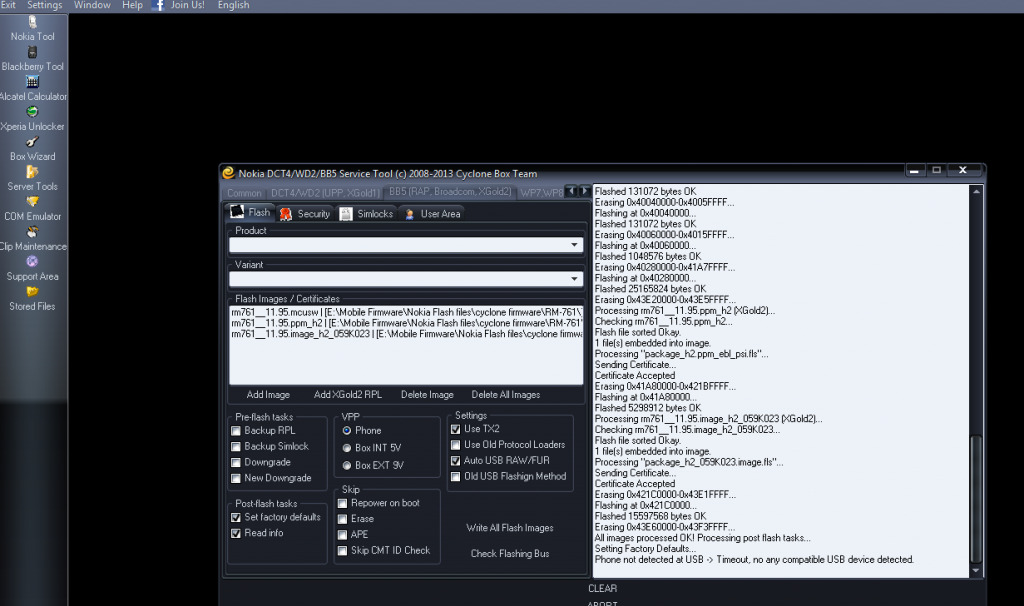Switch to the Security tab
Screen dimensions: 1024x606
304,214
